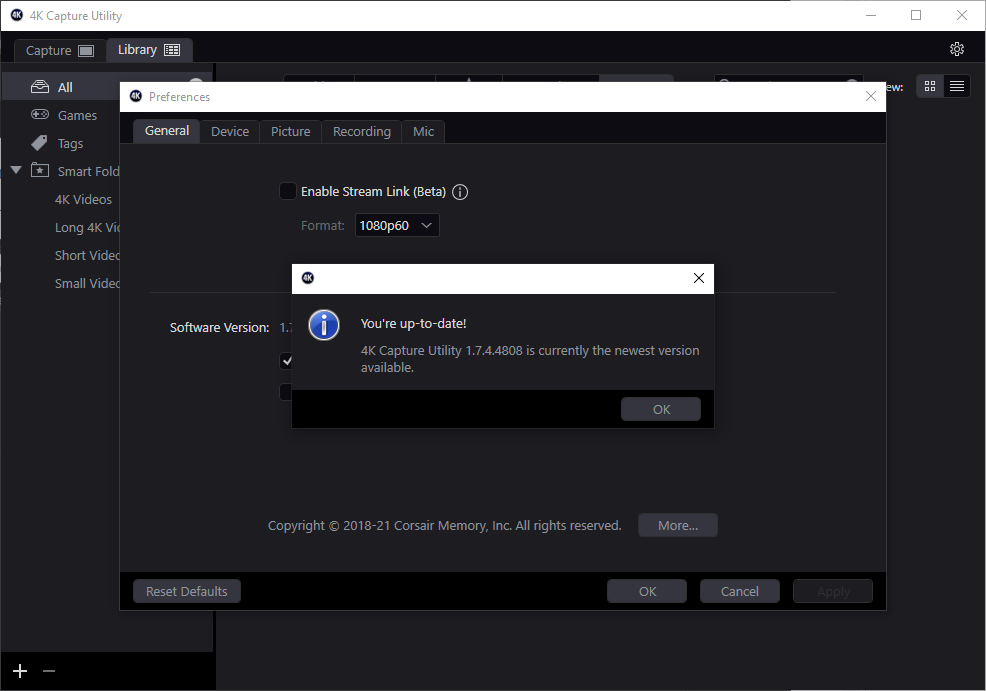Open settings gear in main window
Viewport: 986px width, 691px height.
coord(956,49)
